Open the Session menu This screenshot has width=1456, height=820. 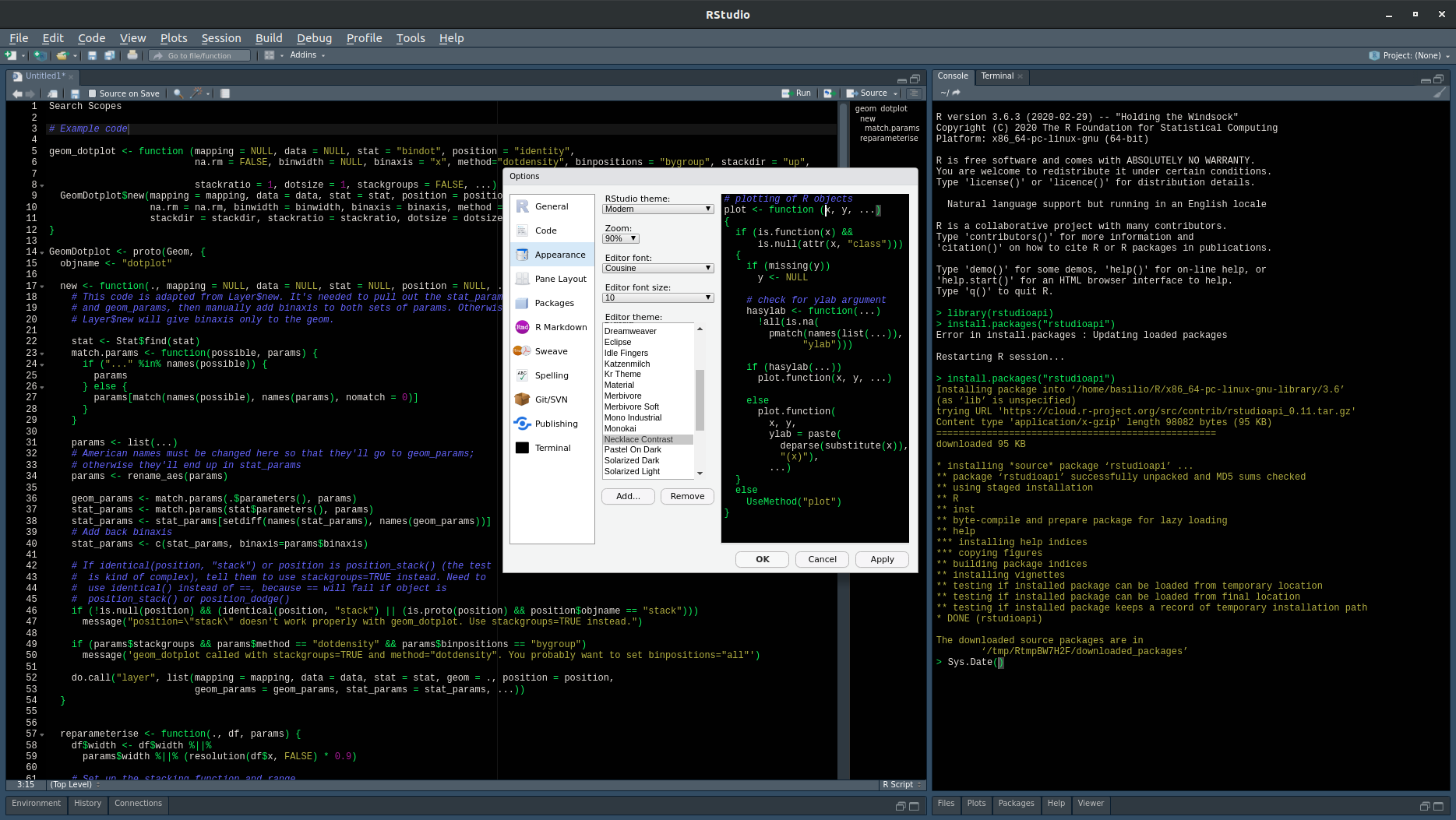(x=221, y=38)
